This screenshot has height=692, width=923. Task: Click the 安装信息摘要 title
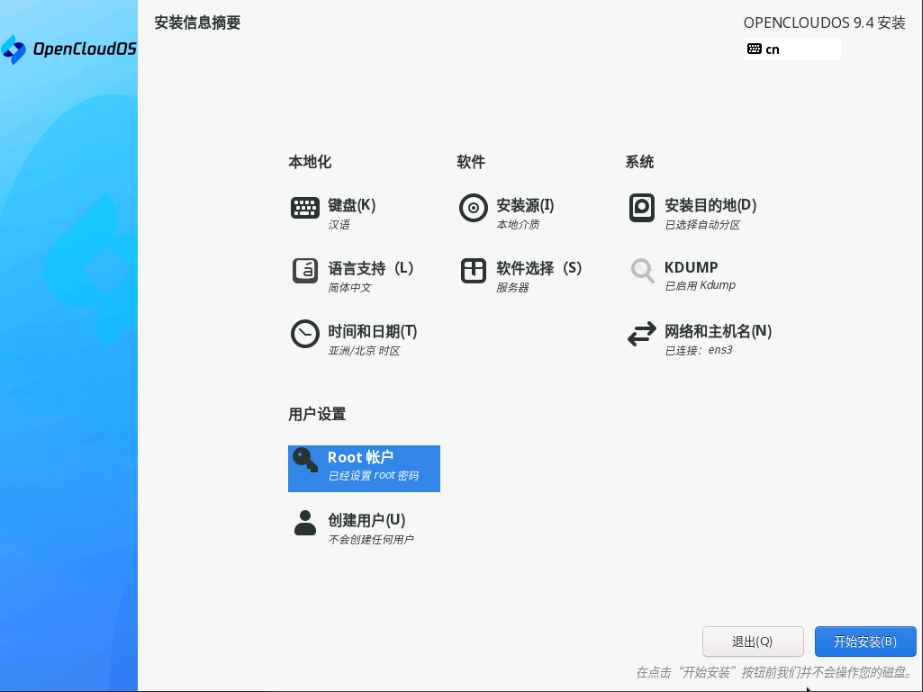point(197,22)
